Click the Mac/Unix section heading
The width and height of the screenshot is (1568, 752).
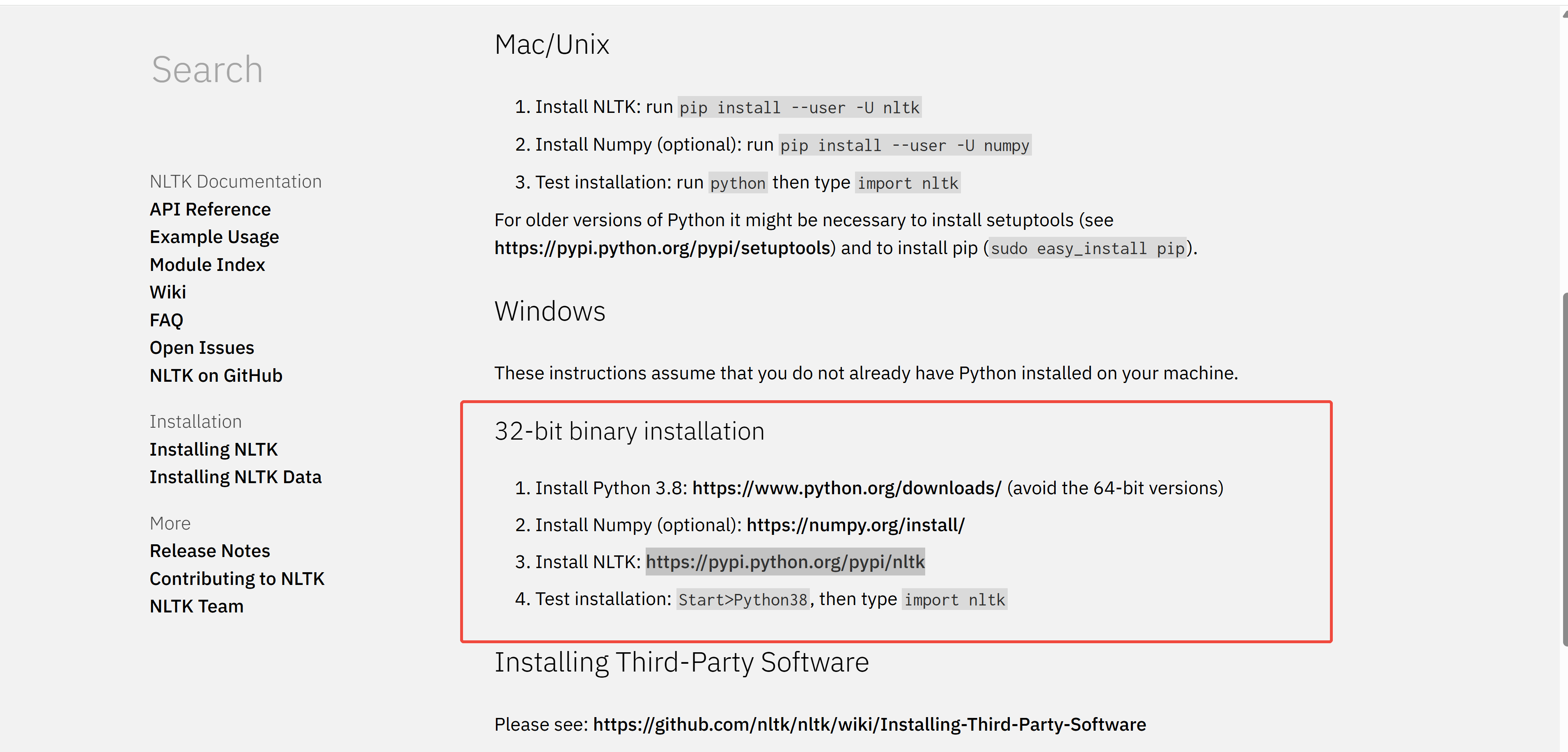click(552, 44)
